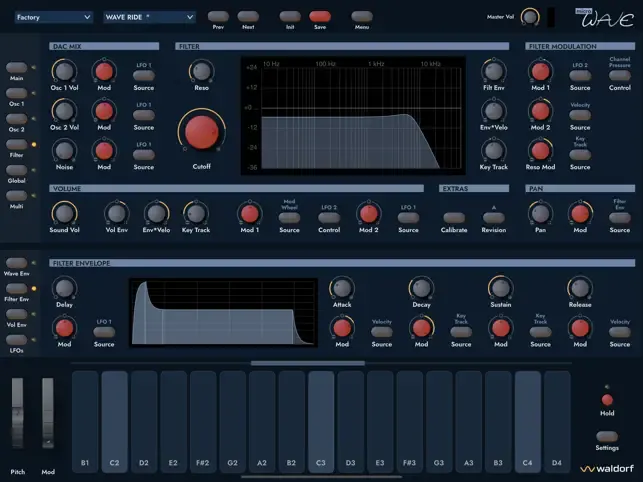This screenshot has width=643, height=482.
Task: Click the Revision A selector in Extras
Action: pos(494,218)
